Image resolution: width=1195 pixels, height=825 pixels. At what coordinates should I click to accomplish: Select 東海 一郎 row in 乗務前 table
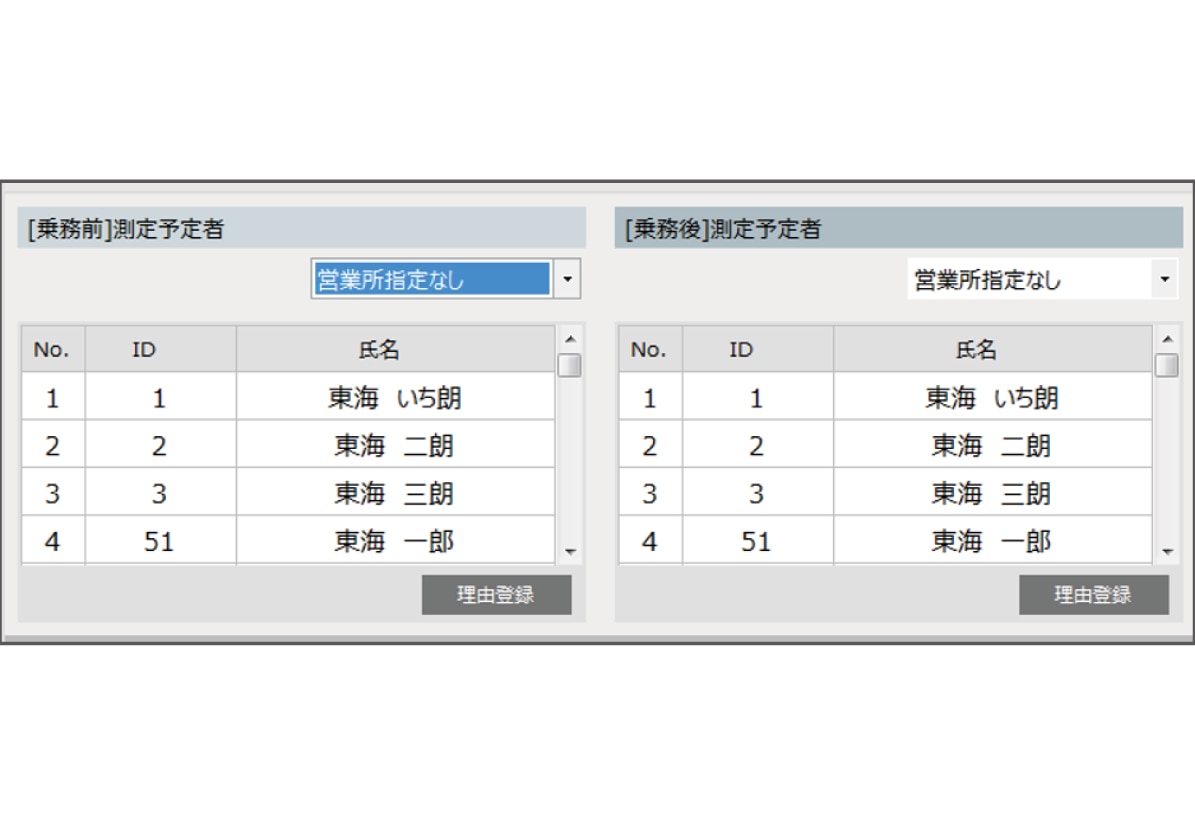click(x=288, y=540)
